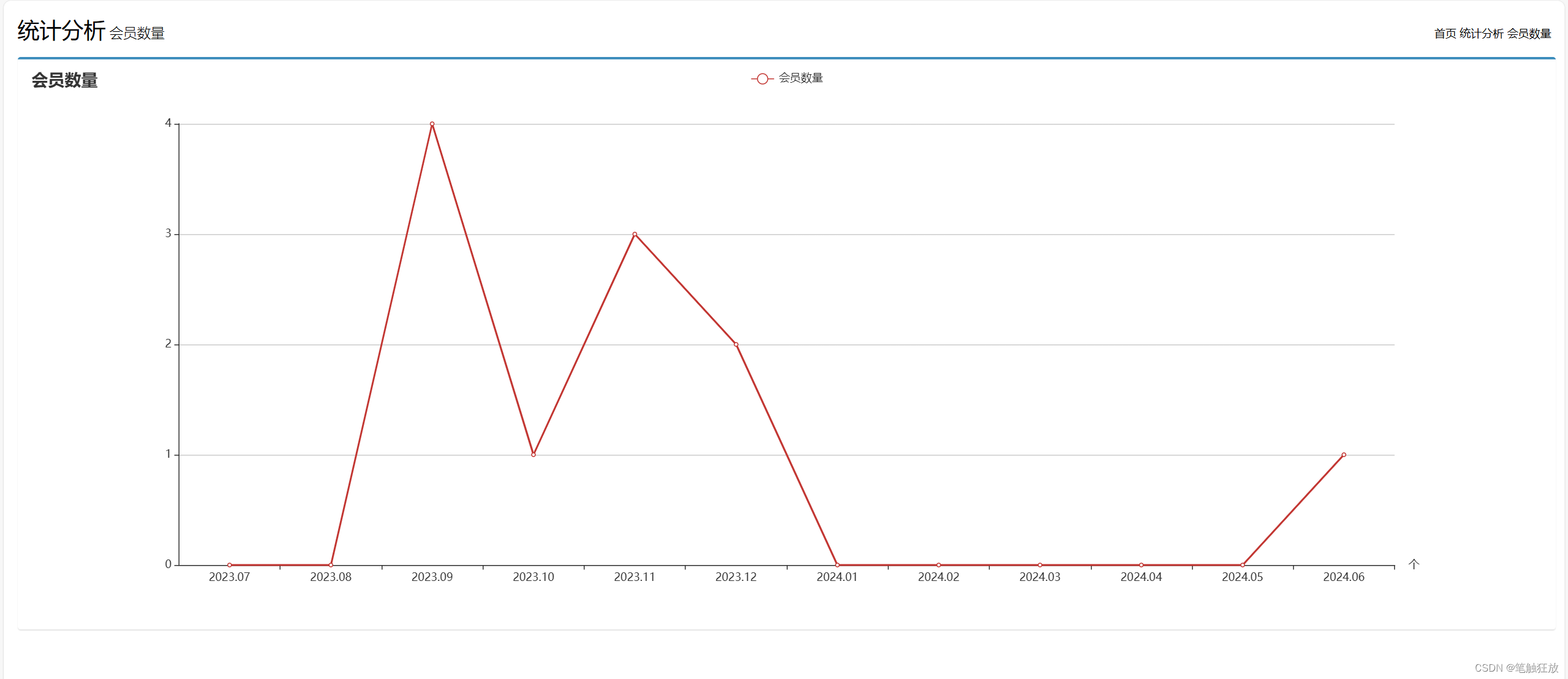Click the 2023.08 data point at zero

click(331, 565)
